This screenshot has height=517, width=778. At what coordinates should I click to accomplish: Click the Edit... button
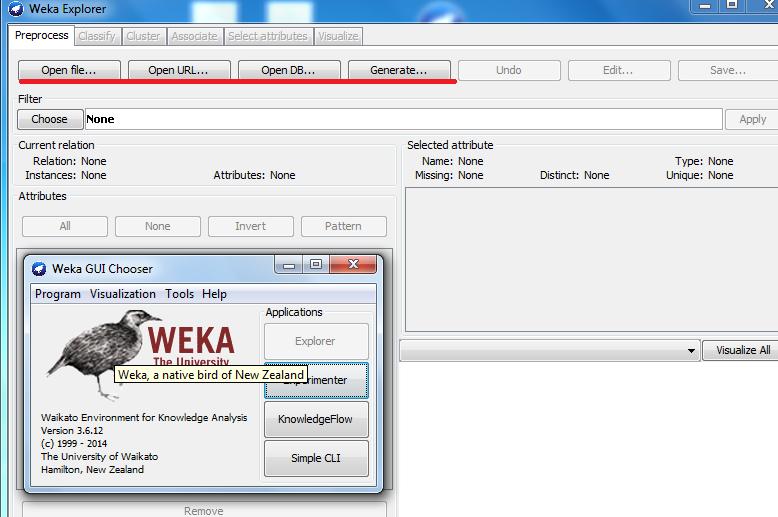tap(619, 70)
